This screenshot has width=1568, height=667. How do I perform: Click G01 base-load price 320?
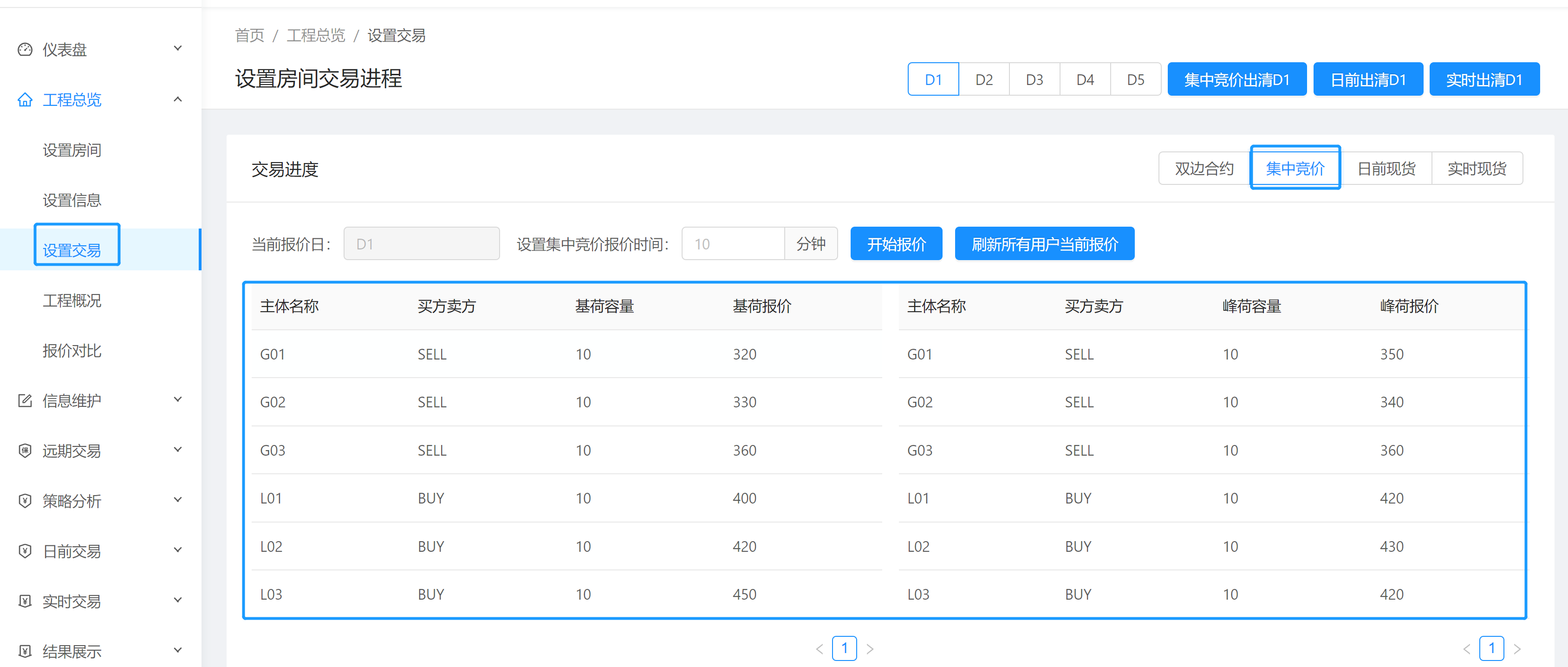744,354
